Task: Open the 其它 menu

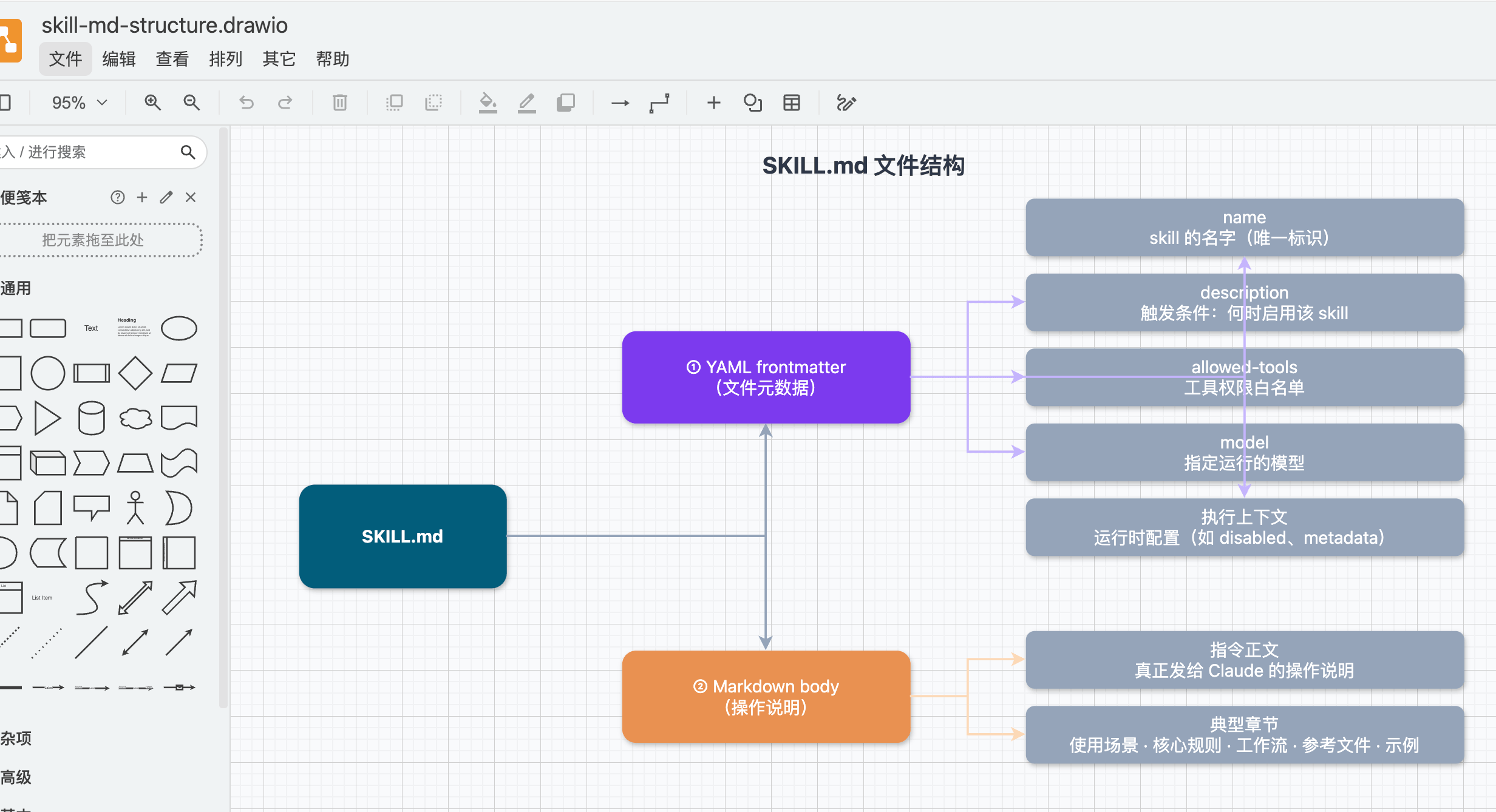Action: point(279,59)
